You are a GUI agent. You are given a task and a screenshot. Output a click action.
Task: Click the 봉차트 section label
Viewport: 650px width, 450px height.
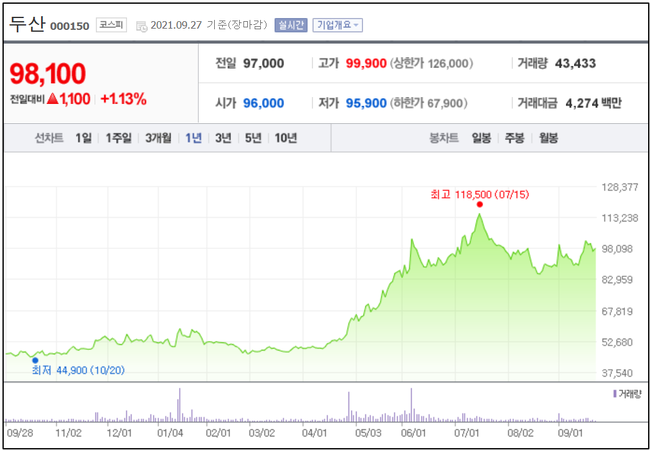pyautogui.click(x=444, y=138)
